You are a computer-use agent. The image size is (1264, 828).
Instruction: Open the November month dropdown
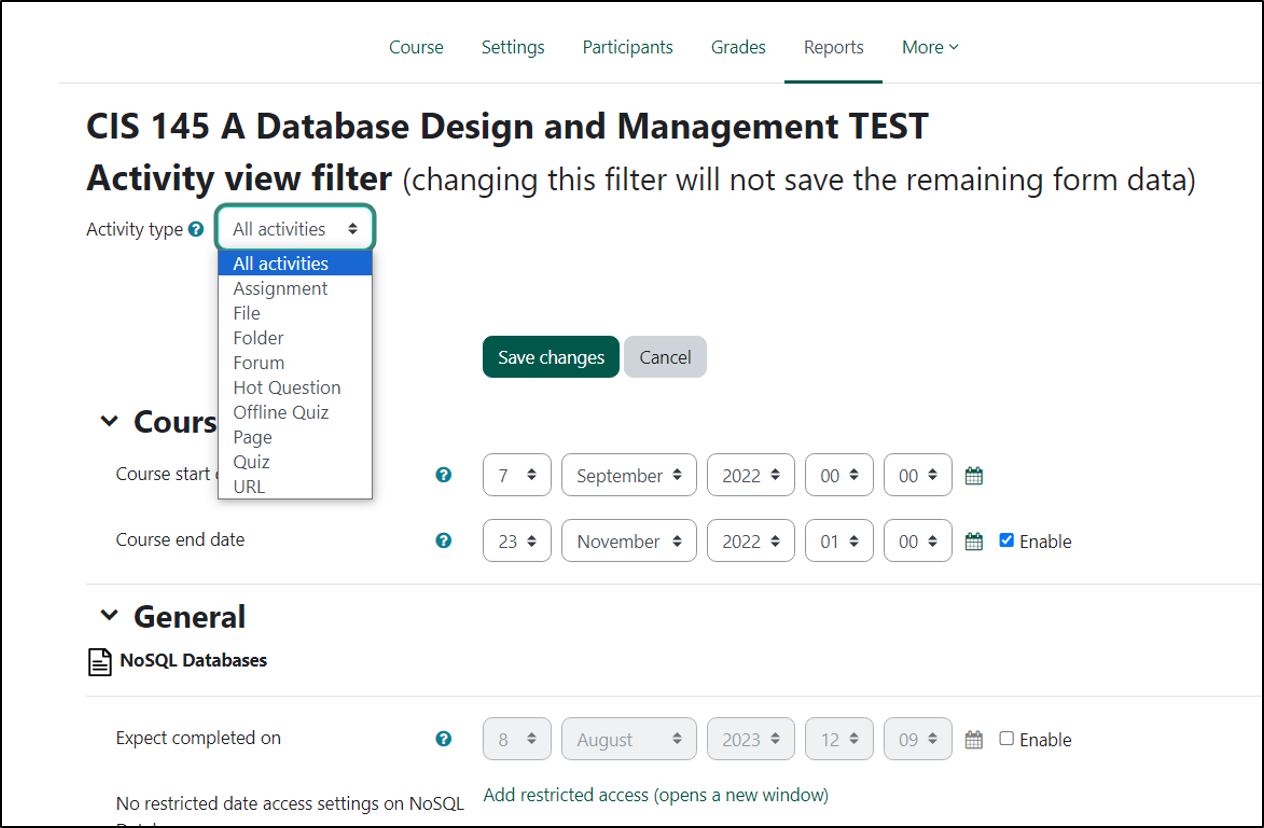pyautogui.click(x=629, y=542)
